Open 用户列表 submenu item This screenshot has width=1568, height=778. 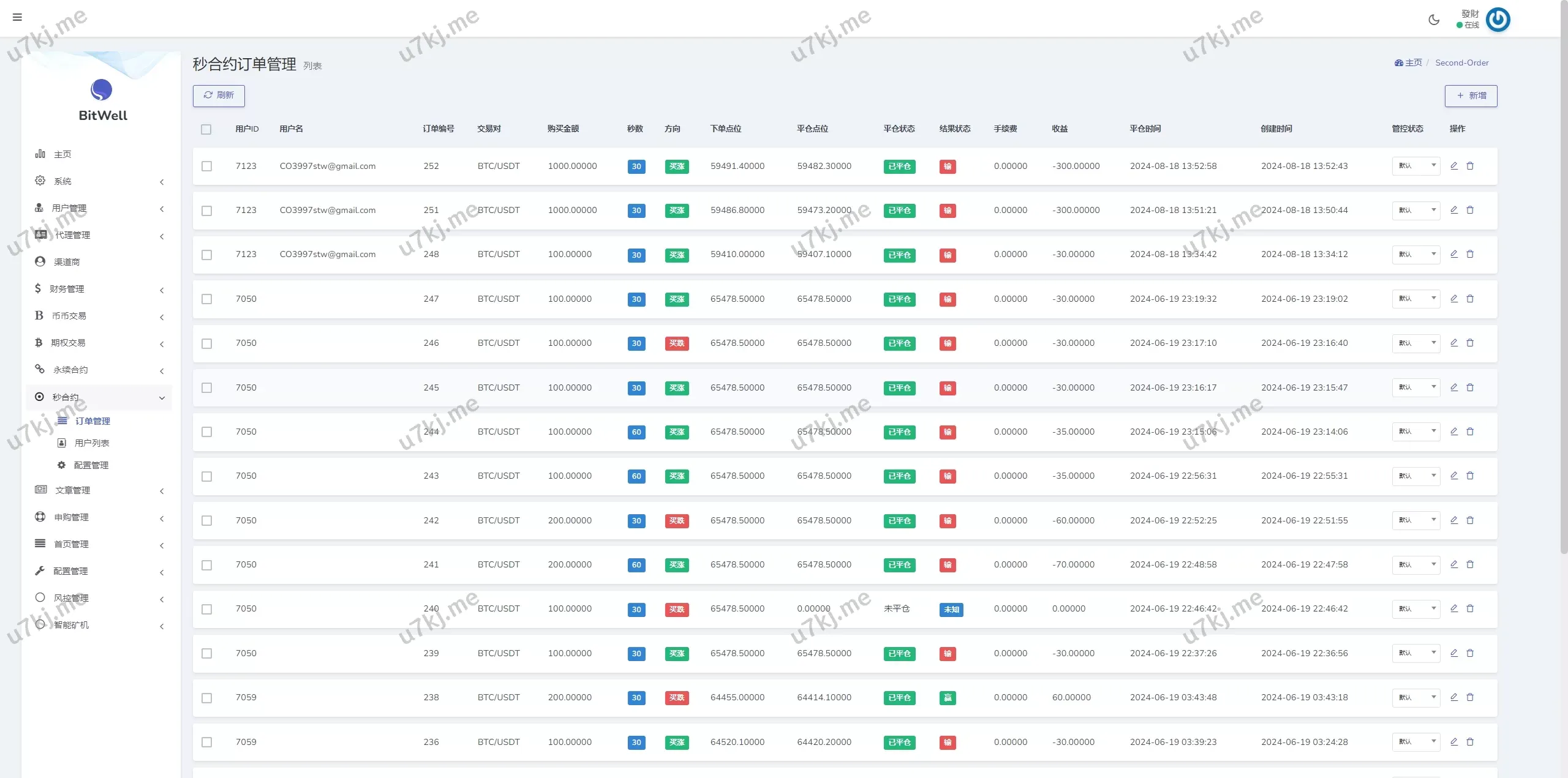92,443
